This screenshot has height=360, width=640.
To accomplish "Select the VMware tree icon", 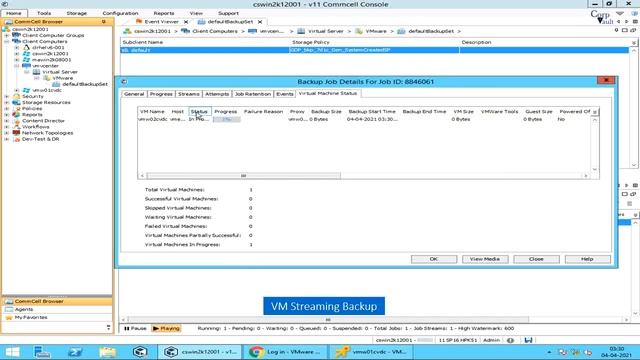I will point(47,78).
